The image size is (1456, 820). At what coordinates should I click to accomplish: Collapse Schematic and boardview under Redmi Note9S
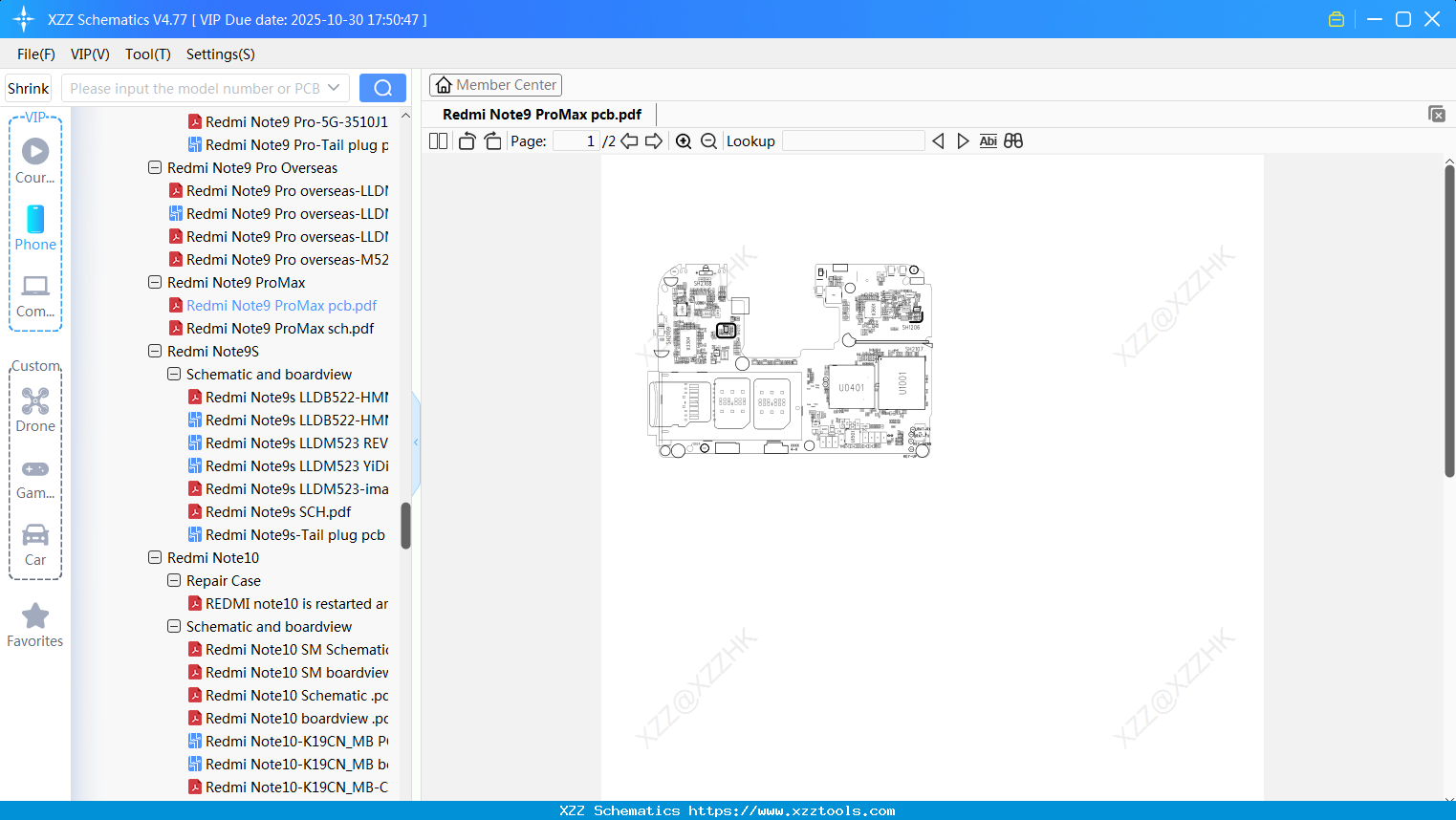point(174,374)
